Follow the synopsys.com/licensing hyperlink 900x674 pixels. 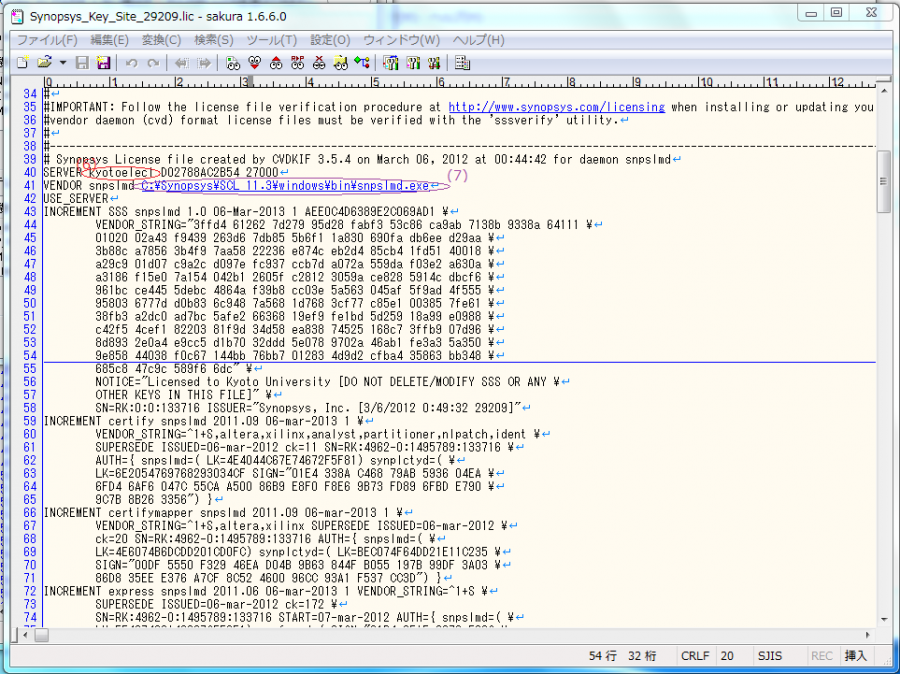[x=556, y=107]
